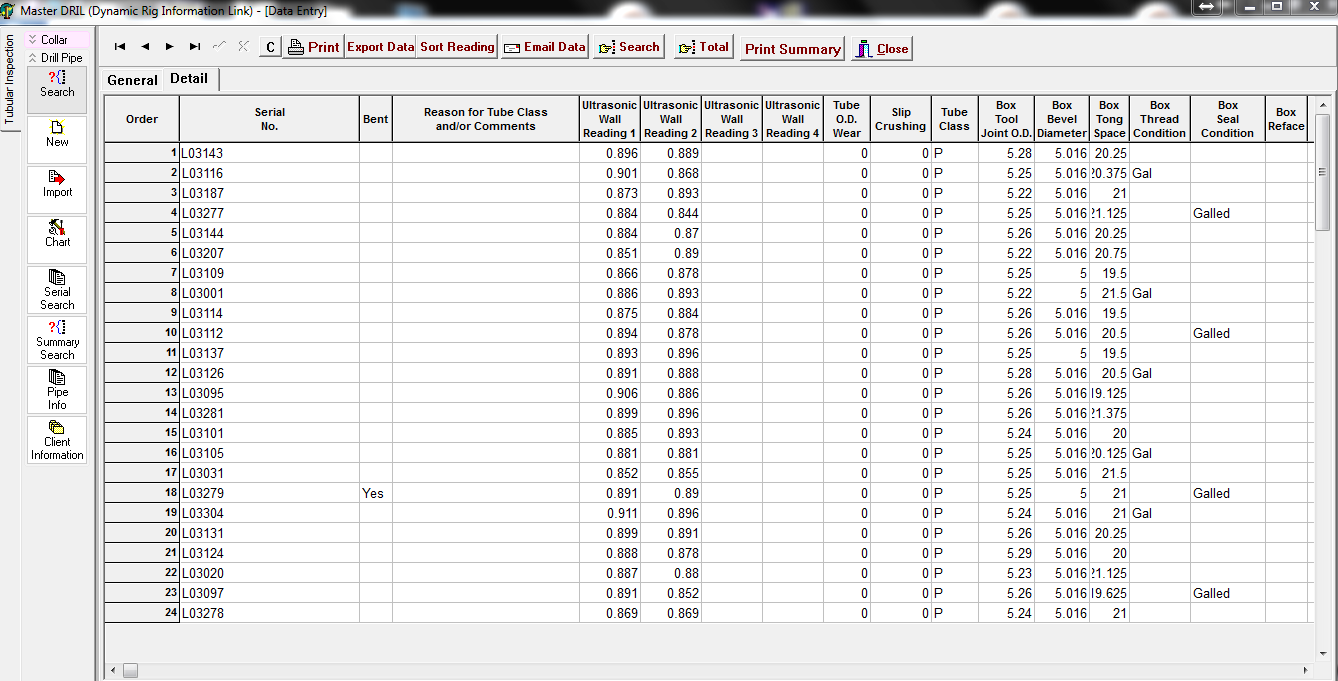Viewport: 1338px width, 681px height.
Task: Open the Chart view from sidebar
Action: tap(57, 239)
